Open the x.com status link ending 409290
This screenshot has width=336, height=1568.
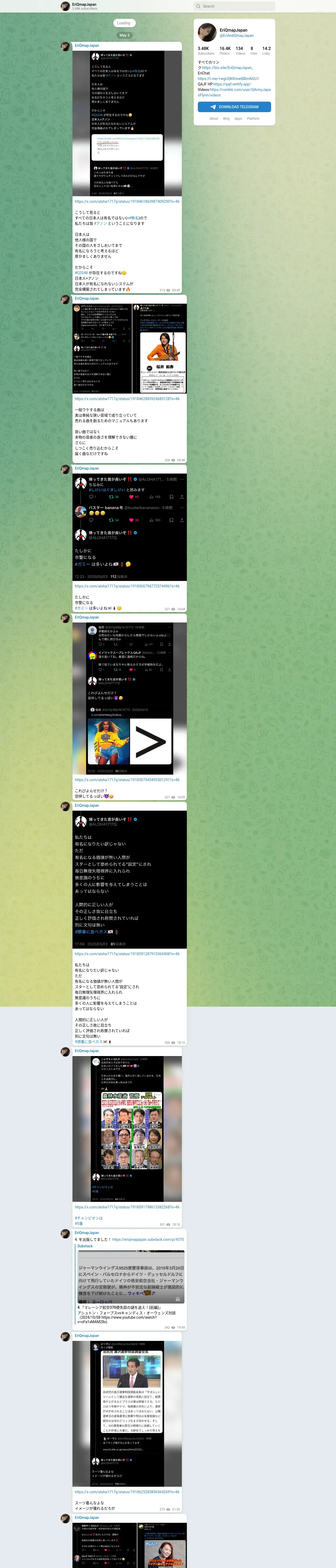127,201
